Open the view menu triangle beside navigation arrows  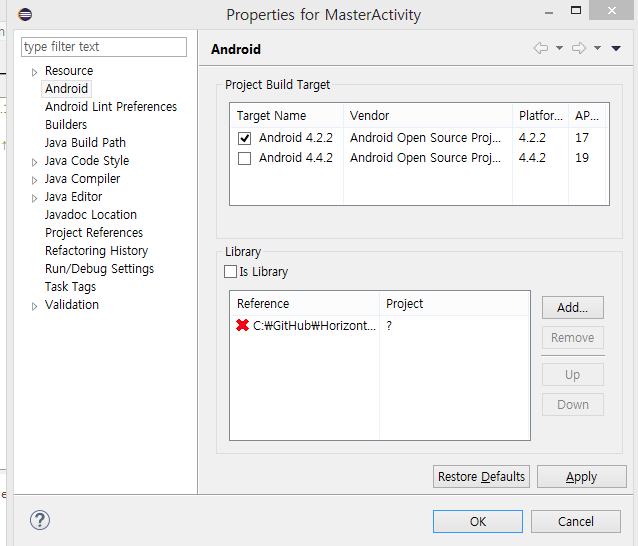click(616, 48)
